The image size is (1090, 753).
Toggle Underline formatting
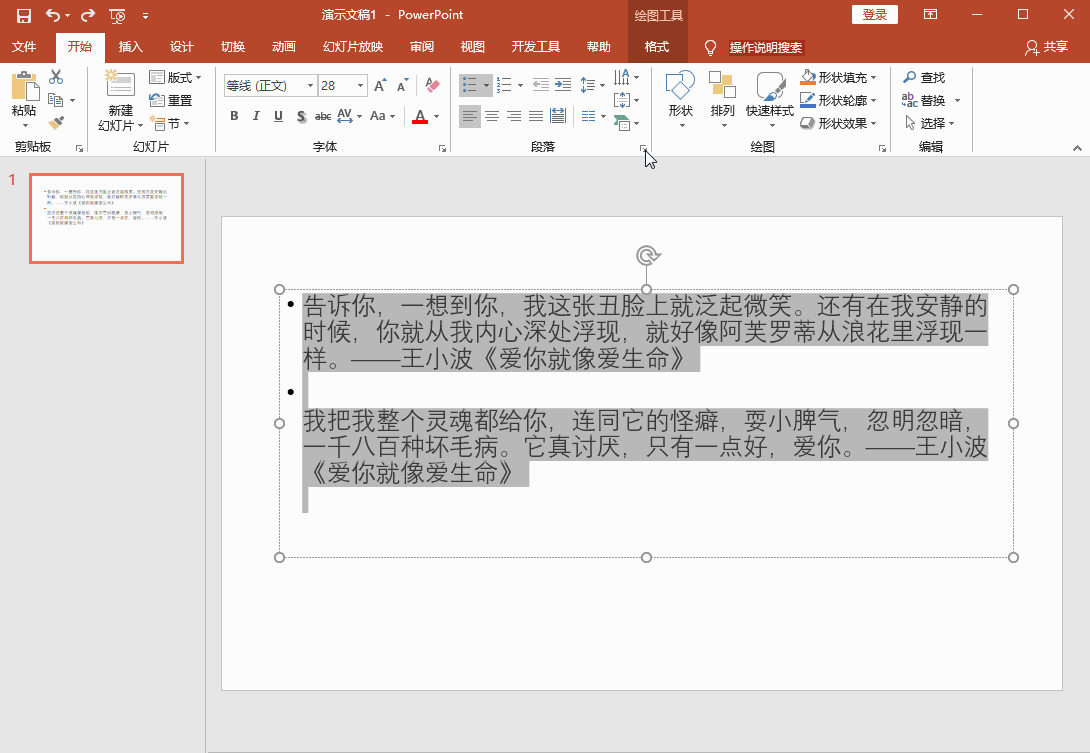[278, 116]
